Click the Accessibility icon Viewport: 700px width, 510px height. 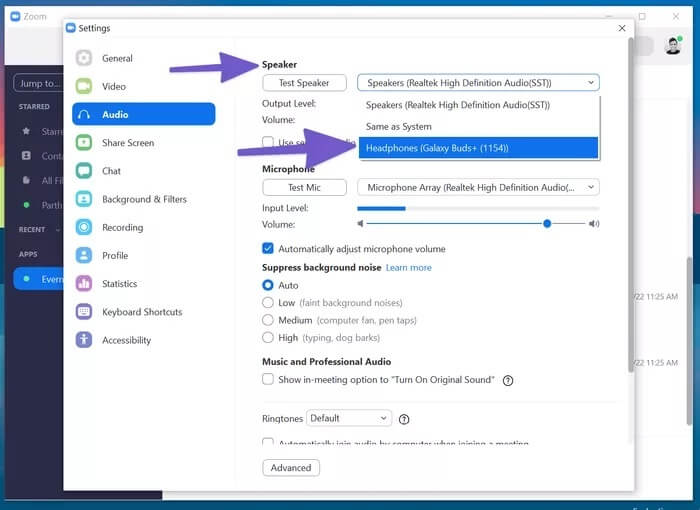[x=83, y=339]
